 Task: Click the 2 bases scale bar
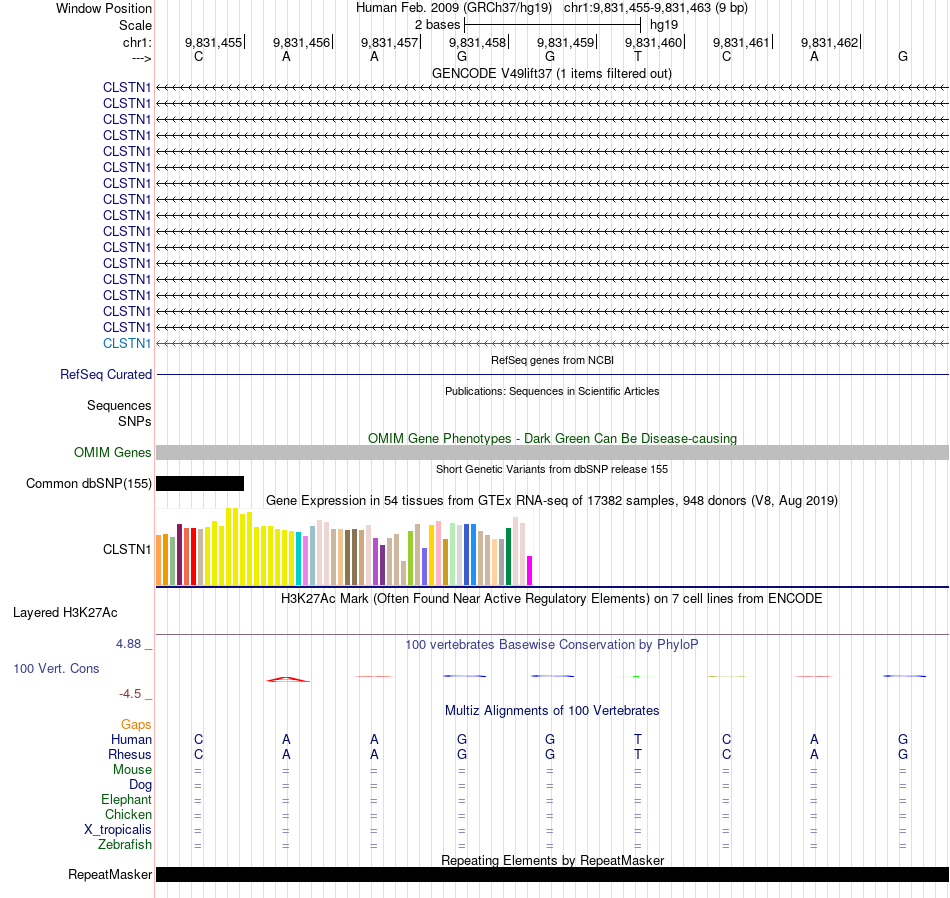coord(552,25)
